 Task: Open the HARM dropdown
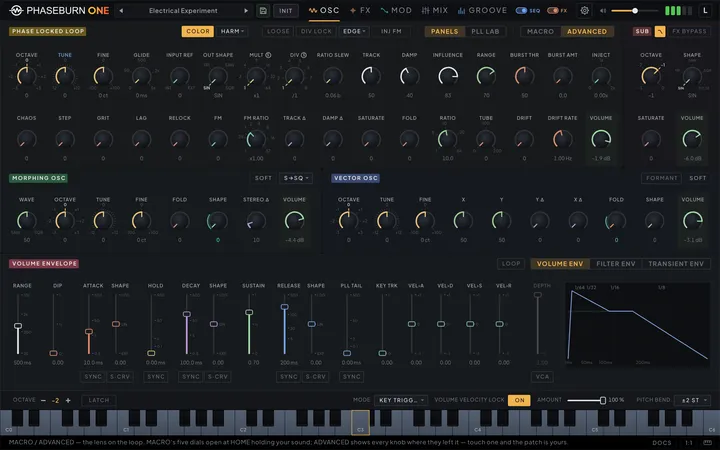coord(232,31)
